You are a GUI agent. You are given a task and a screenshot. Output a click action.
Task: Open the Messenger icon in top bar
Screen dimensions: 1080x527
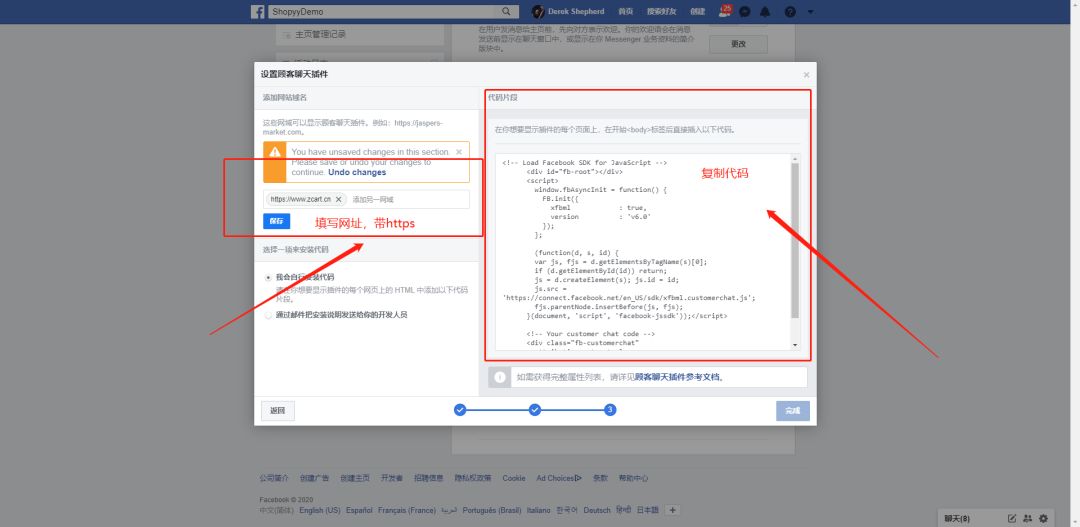(x=745, y=12)
